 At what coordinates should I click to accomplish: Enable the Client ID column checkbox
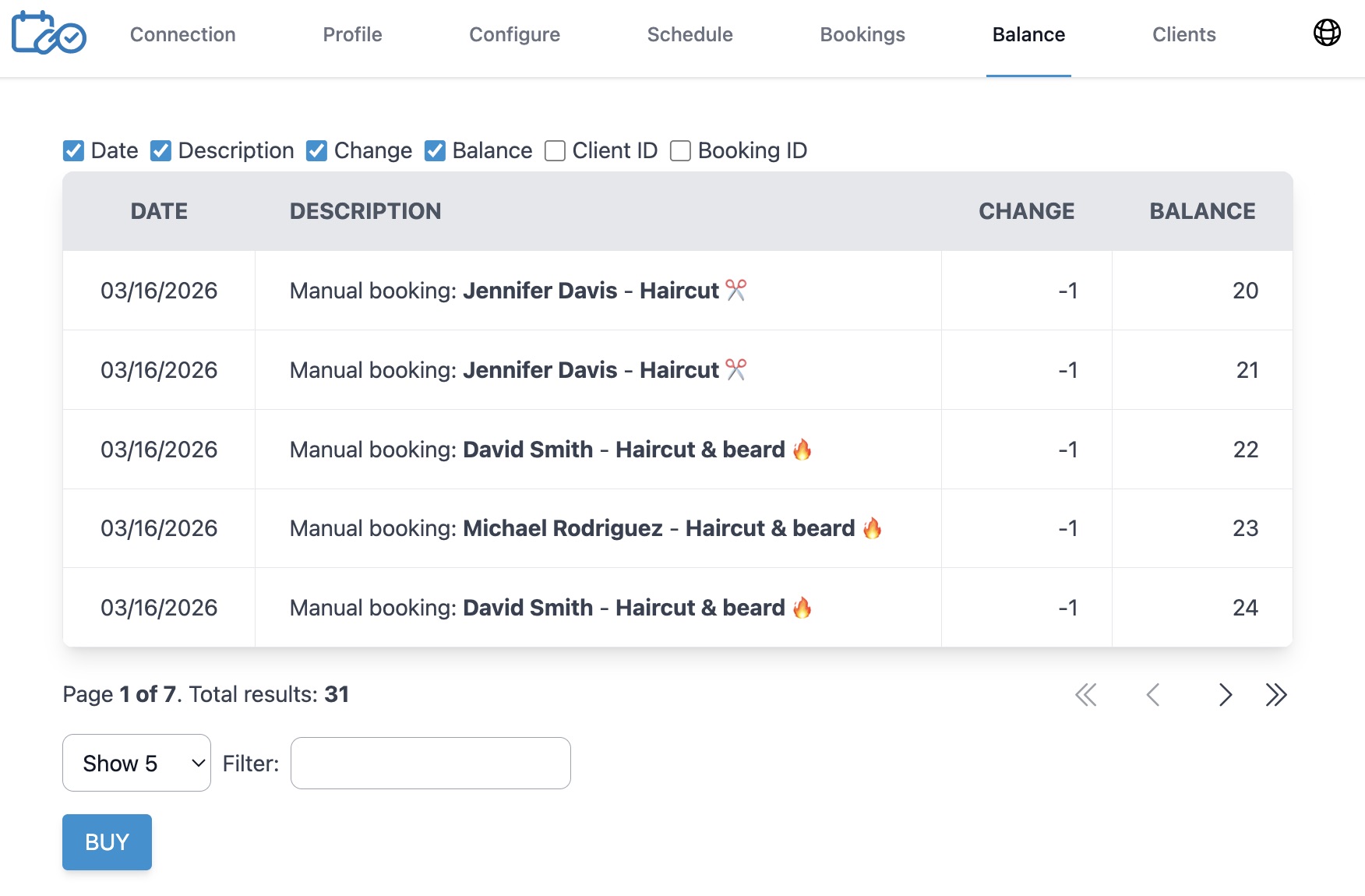555,150
